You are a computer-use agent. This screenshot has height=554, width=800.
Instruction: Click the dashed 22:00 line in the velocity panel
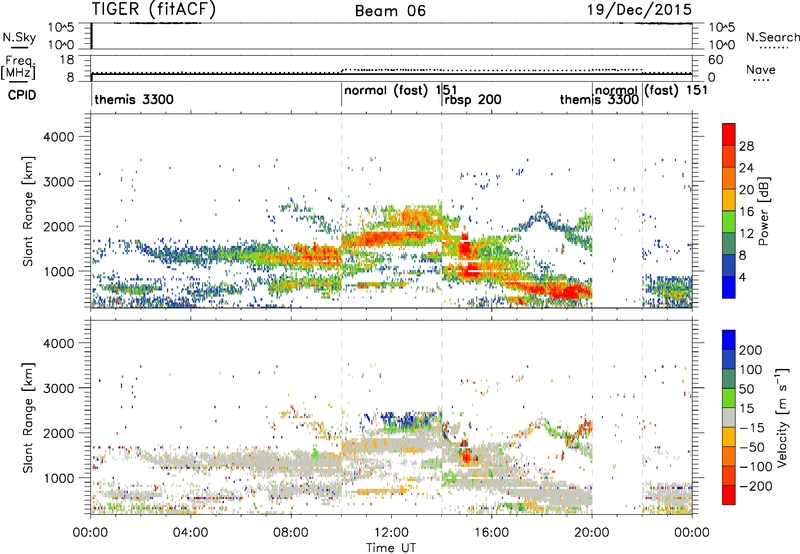coord(642,417)
